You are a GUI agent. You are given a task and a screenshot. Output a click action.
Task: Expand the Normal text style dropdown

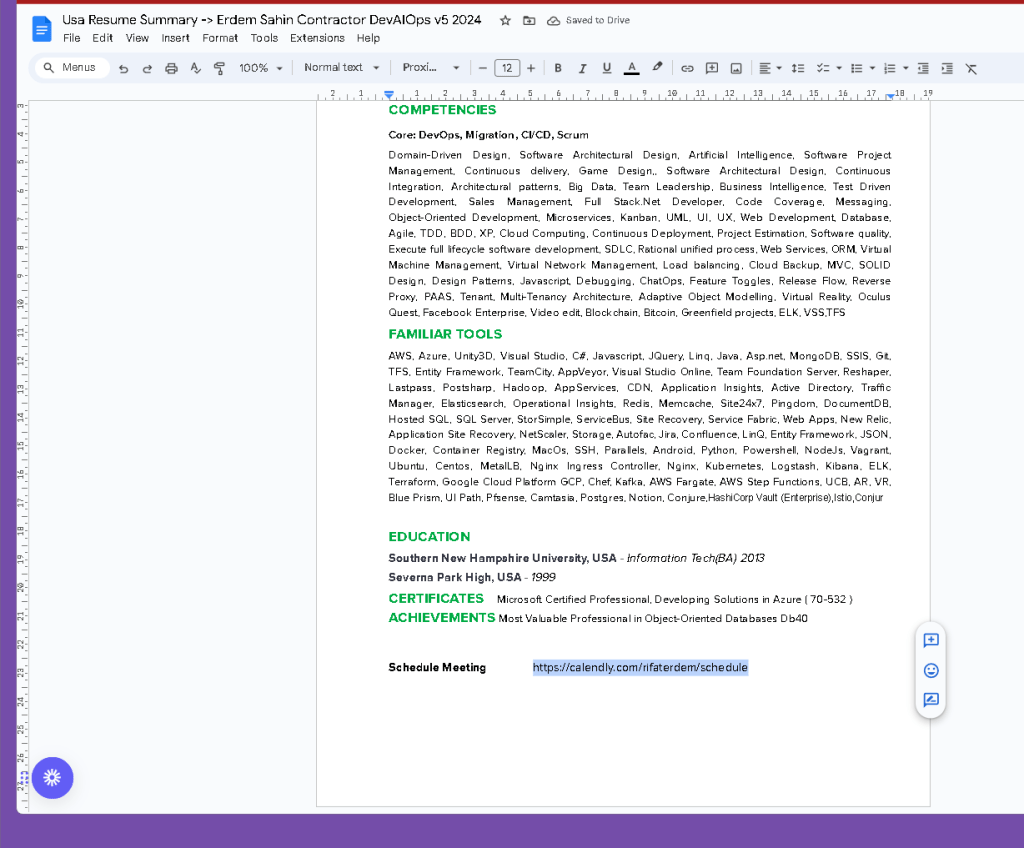[x=342, y=67]
